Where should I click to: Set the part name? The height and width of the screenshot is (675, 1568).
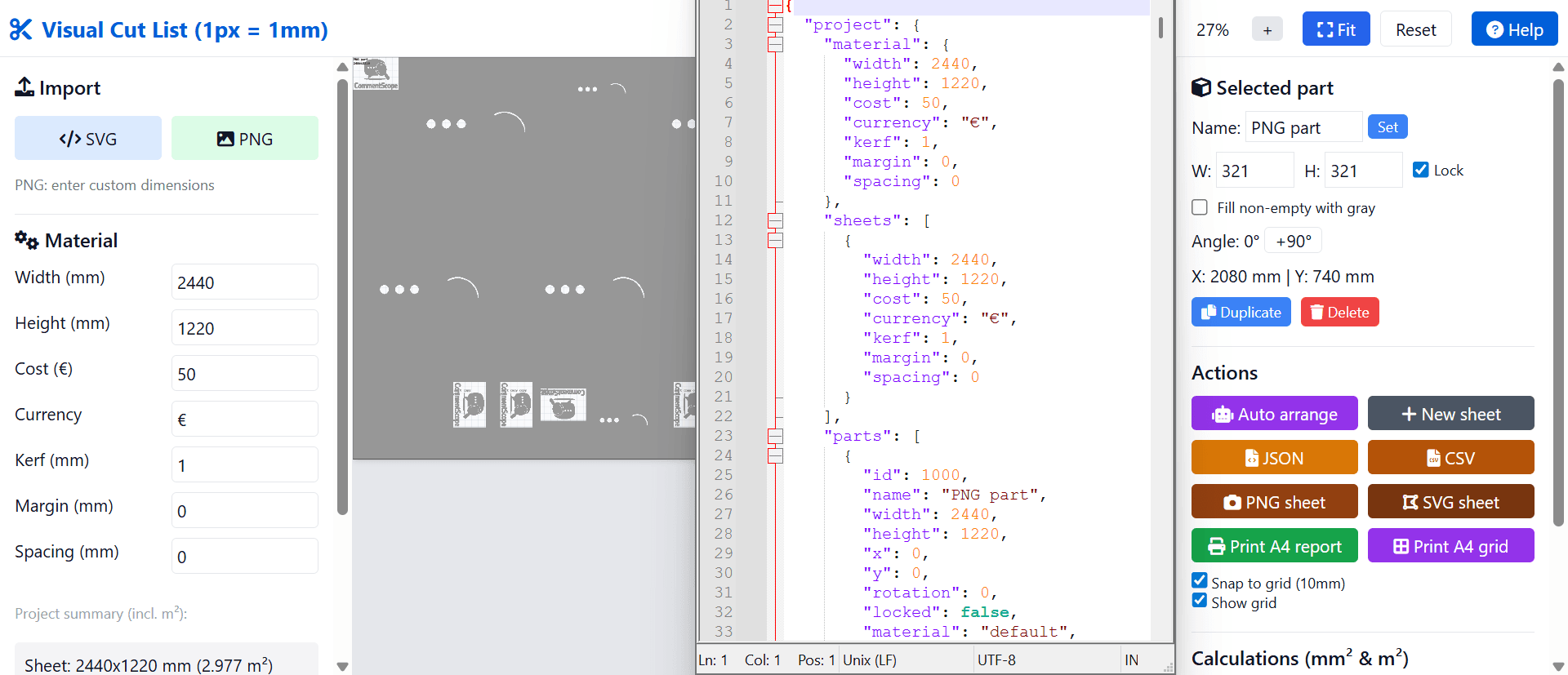click(x=1388, y=127)
